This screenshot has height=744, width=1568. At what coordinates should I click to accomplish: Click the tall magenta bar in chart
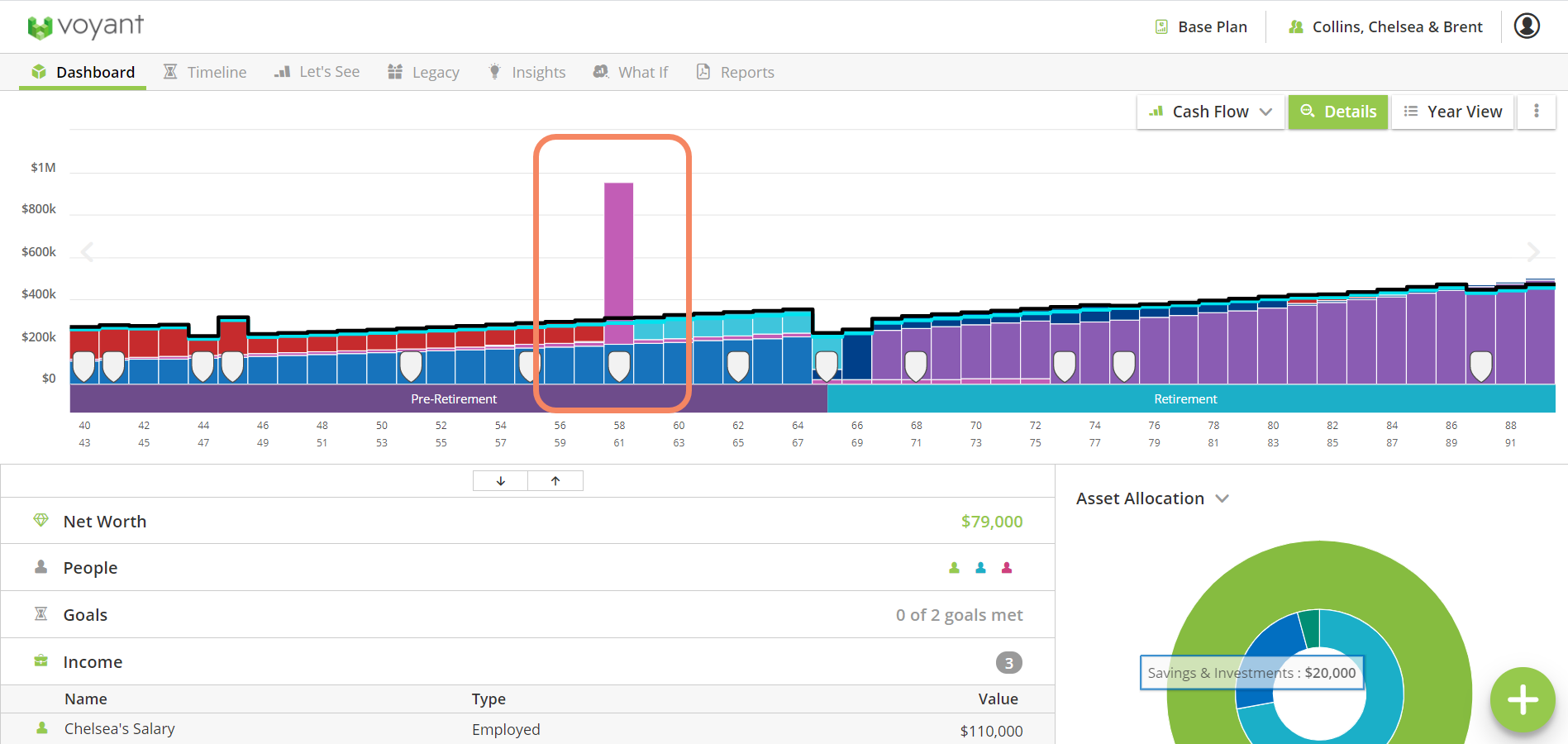click(618, 248)
